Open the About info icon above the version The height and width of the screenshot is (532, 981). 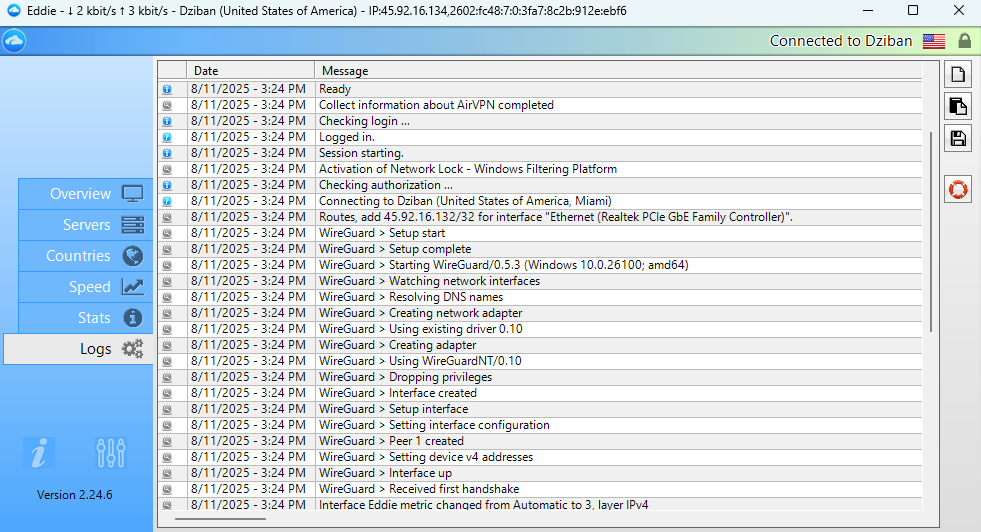click(x=39, y=453)
